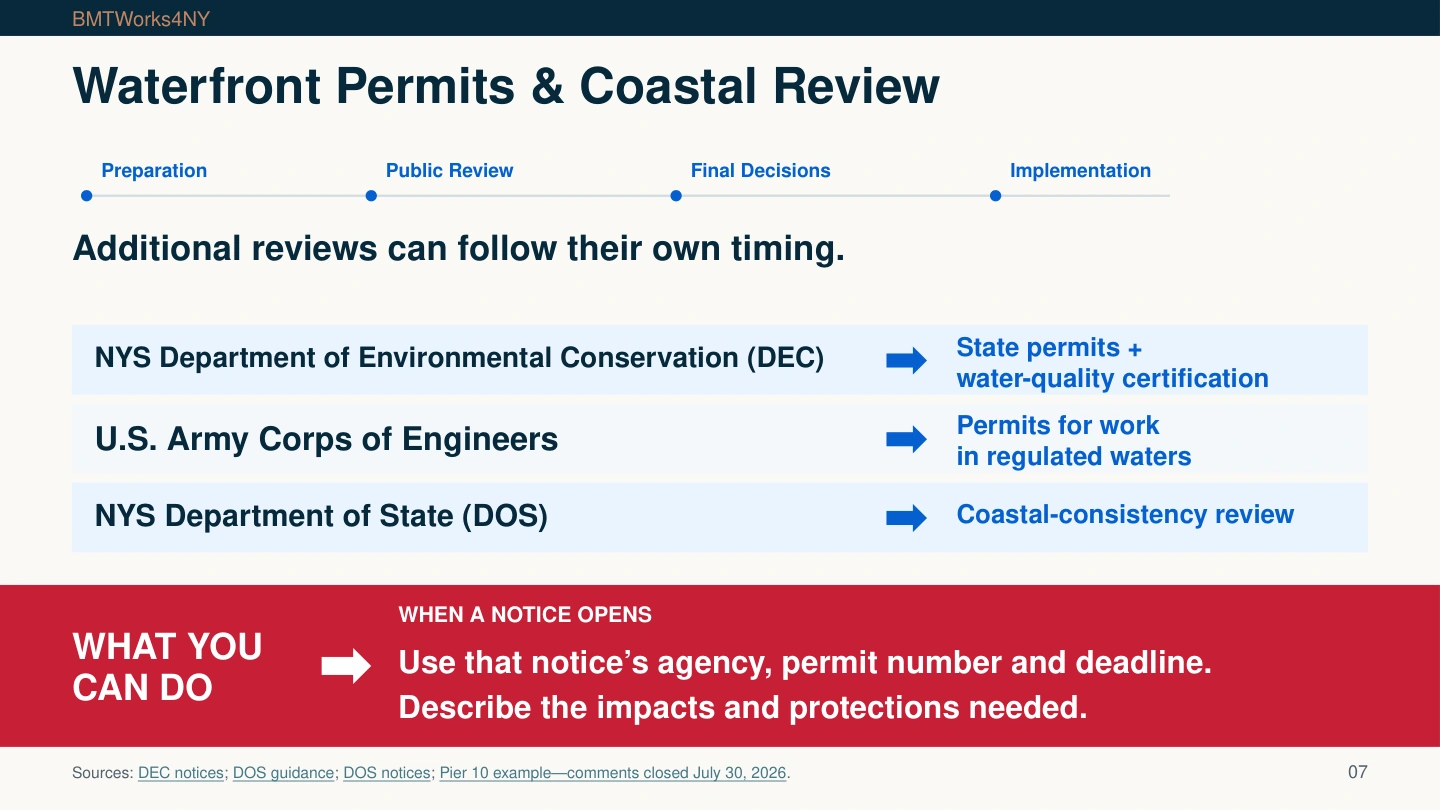Click 'Additional reviews can follow their own timing.'
The width and height of the screenshot is (1440, 810).
[x=459, y=248]
